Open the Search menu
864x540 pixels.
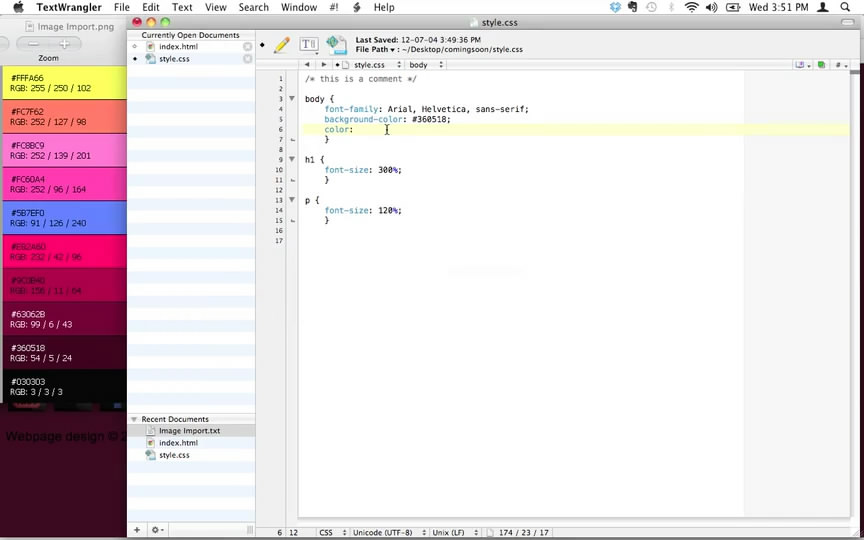253,7
